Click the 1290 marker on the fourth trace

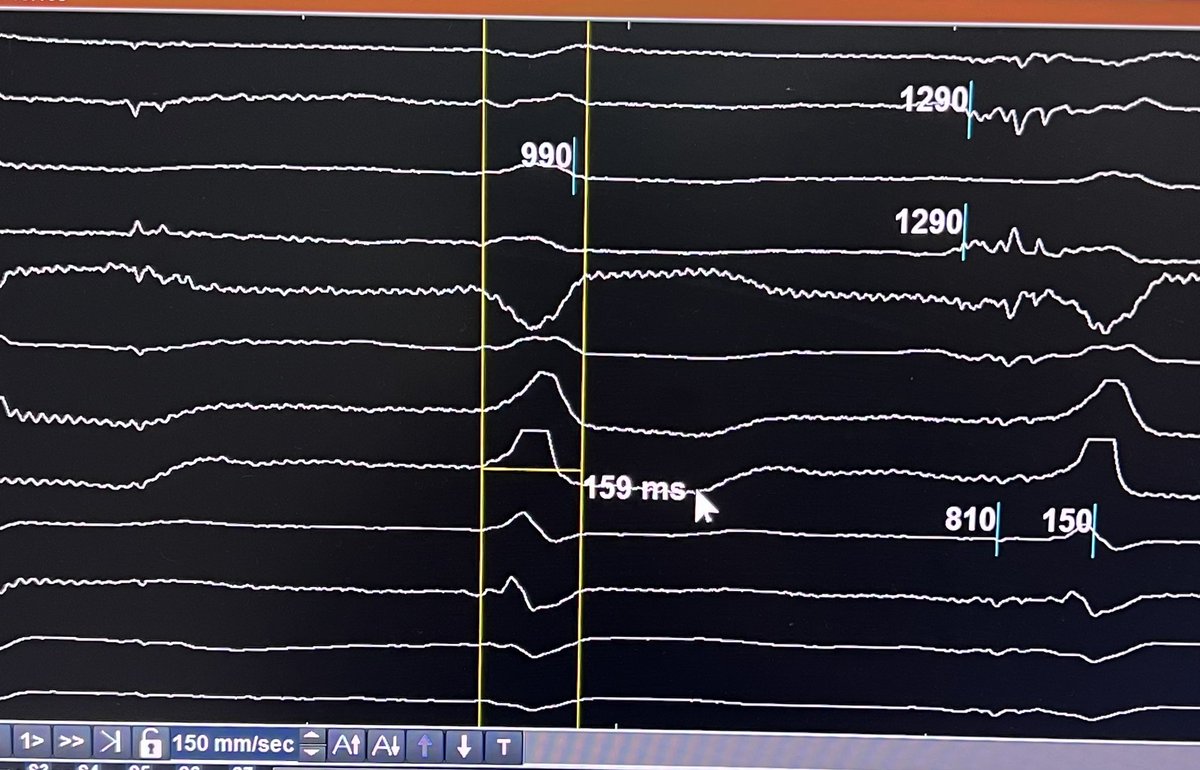tap(929, 221)
